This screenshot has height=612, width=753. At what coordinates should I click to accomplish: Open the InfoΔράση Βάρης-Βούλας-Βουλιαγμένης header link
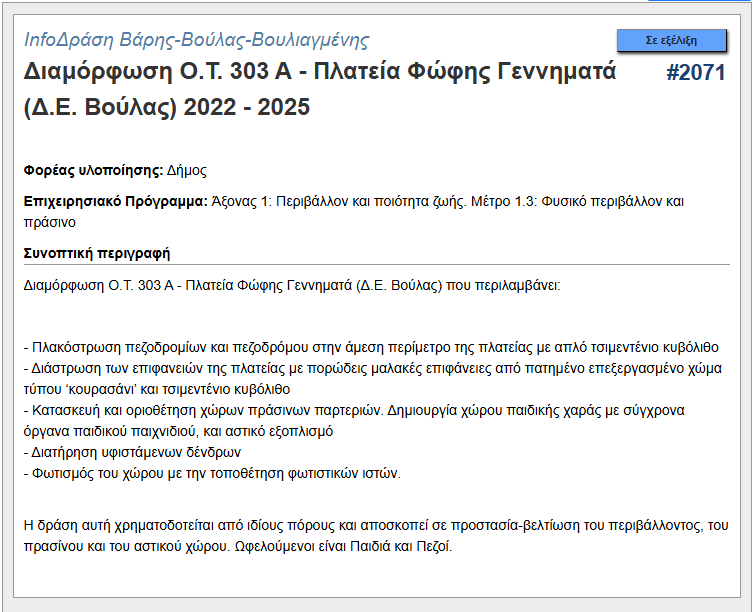(x=197, y=40)
